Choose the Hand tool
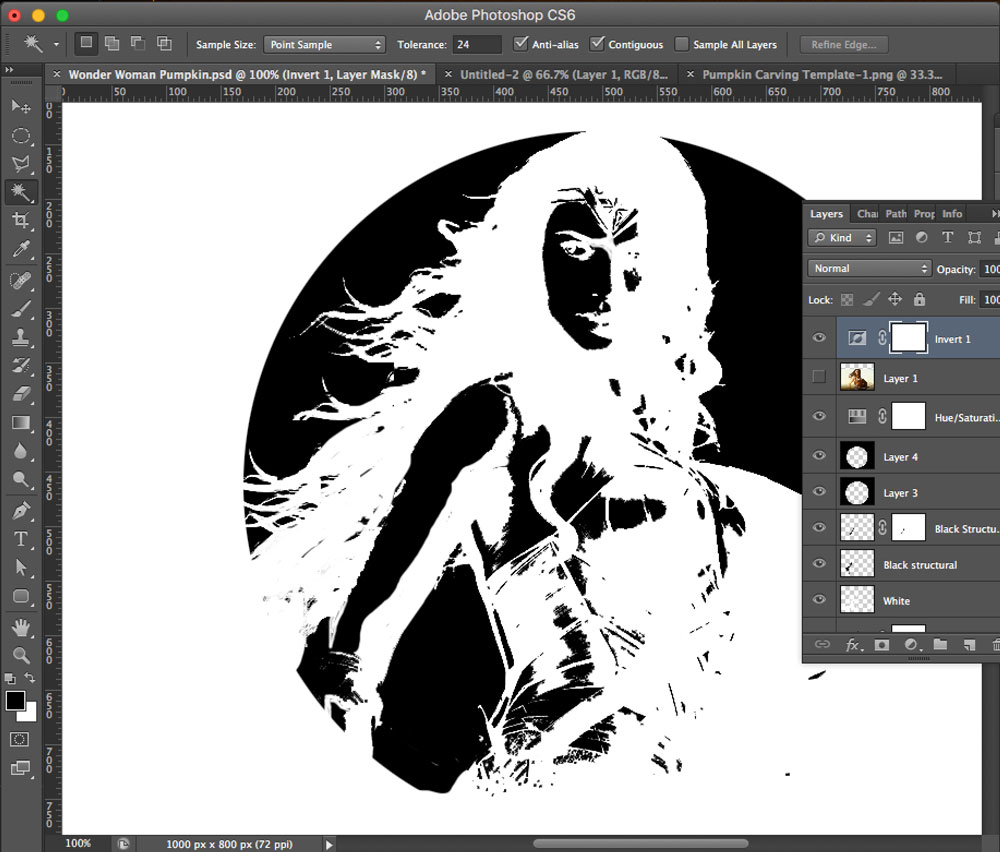 coord(20,627)
